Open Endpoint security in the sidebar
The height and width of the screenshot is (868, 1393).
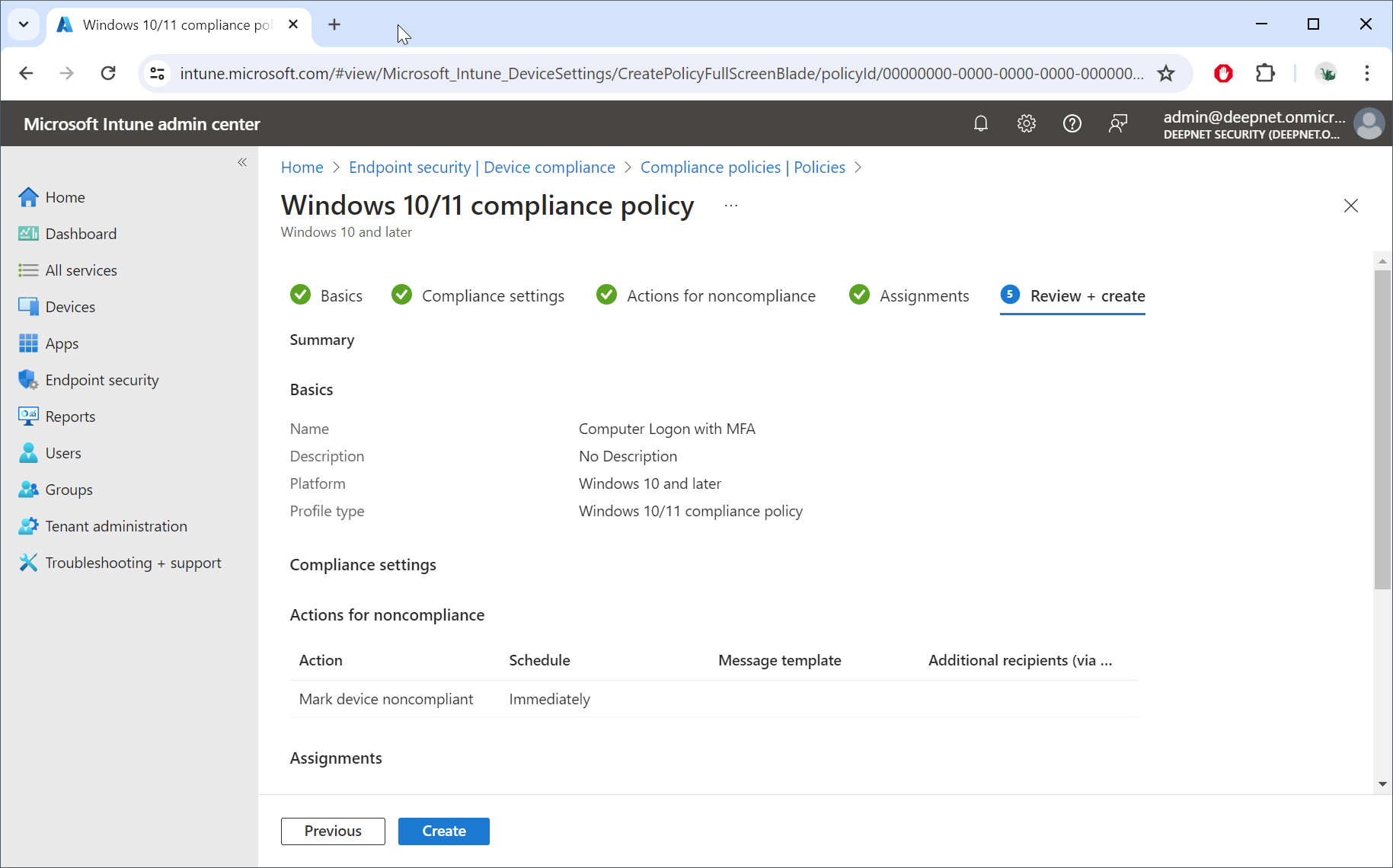(102, 380)
